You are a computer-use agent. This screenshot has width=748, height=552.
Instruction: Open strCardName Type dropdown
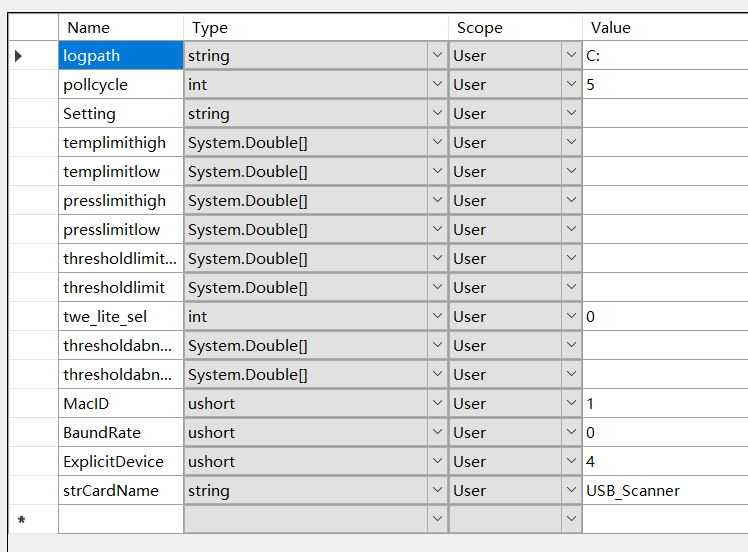click(437, 490)
